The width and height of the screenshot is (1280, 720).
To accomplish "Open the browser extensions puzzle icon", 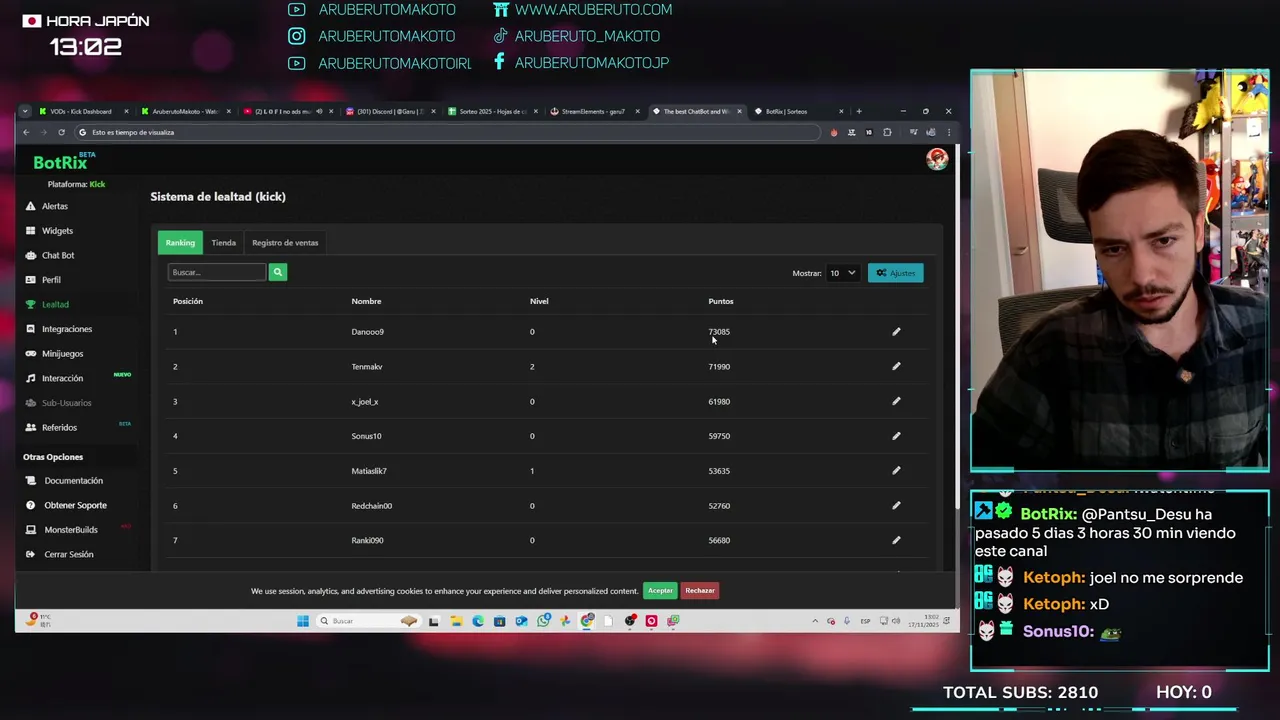I will pos(887,132).
